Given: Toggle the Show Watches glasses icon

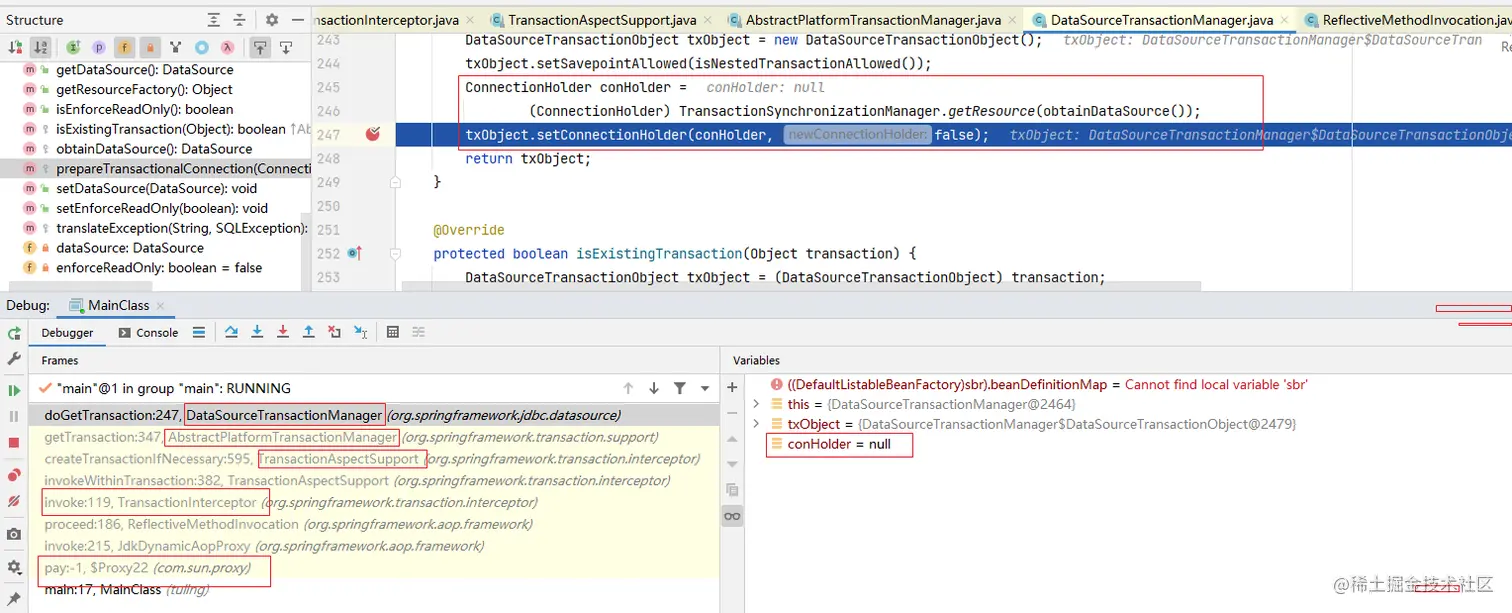Looking at the screenshot, I should pyautogui.click(x=732, y=517).
